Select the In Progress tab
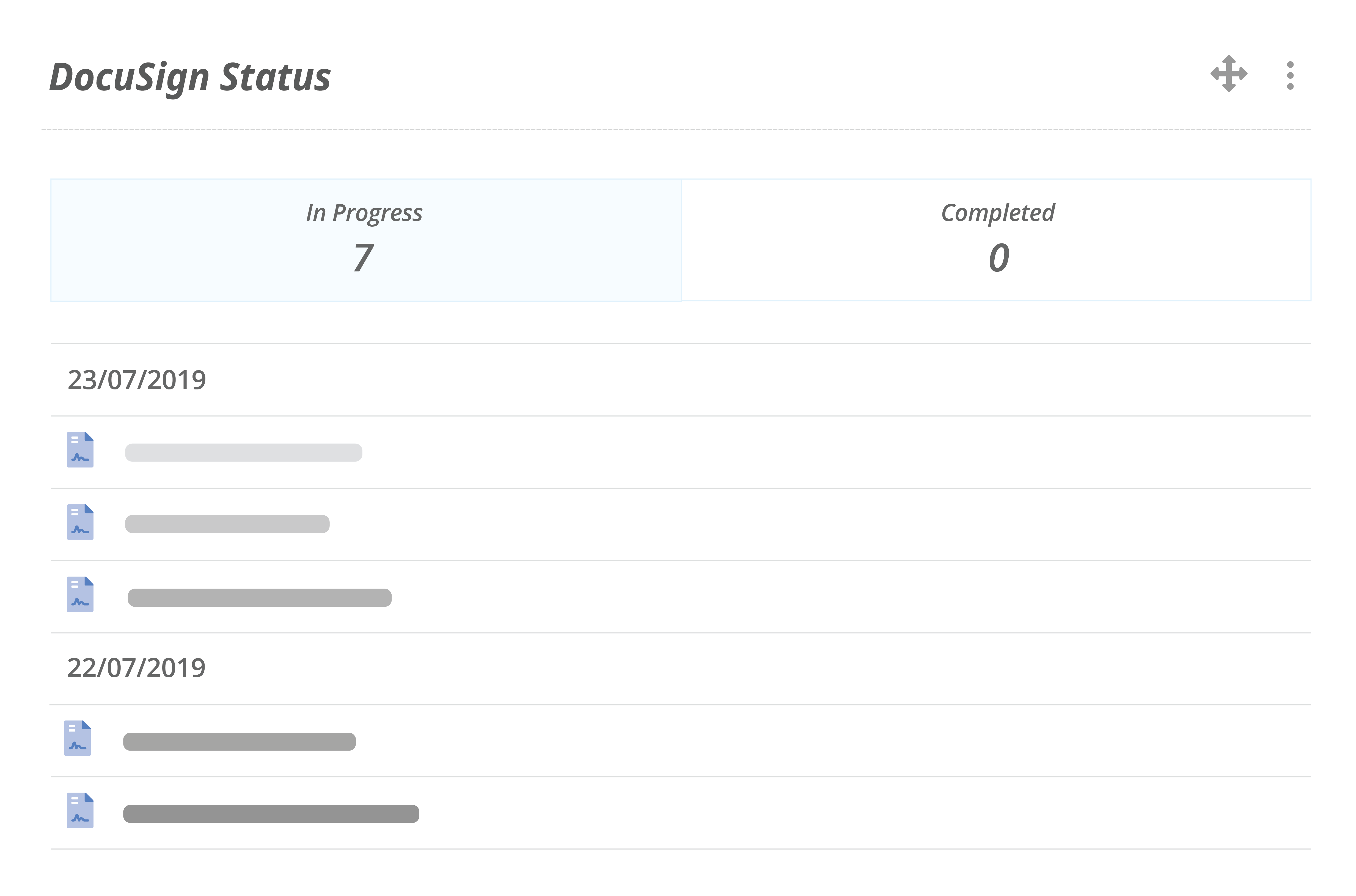Viewport: 1356px width, 896px height. [x=366, y=240]
